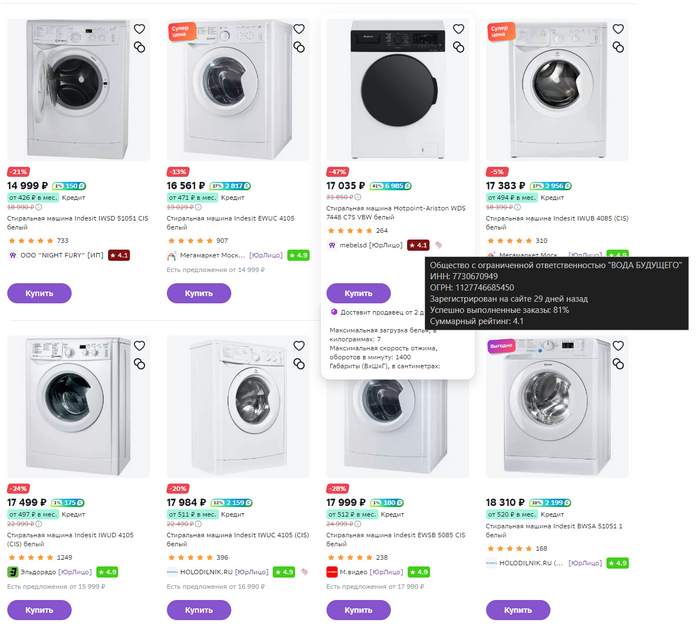Click compare icon on Indesit BWSA 51051

point(618,363)
